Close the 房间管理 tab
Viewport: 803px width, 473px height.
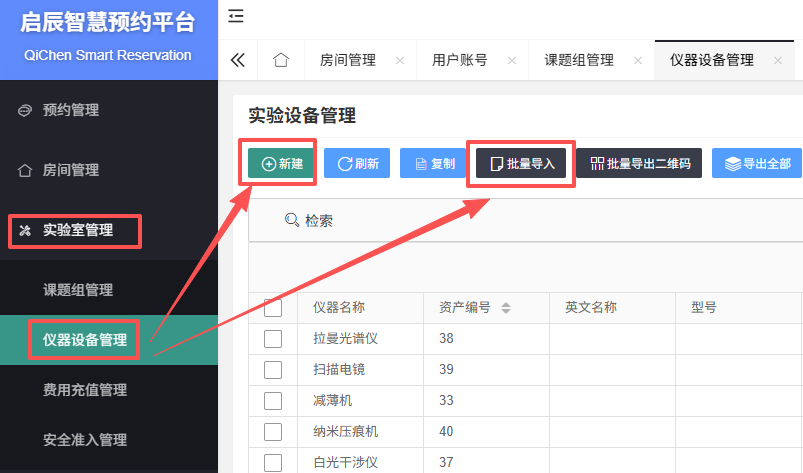(400, 61)
